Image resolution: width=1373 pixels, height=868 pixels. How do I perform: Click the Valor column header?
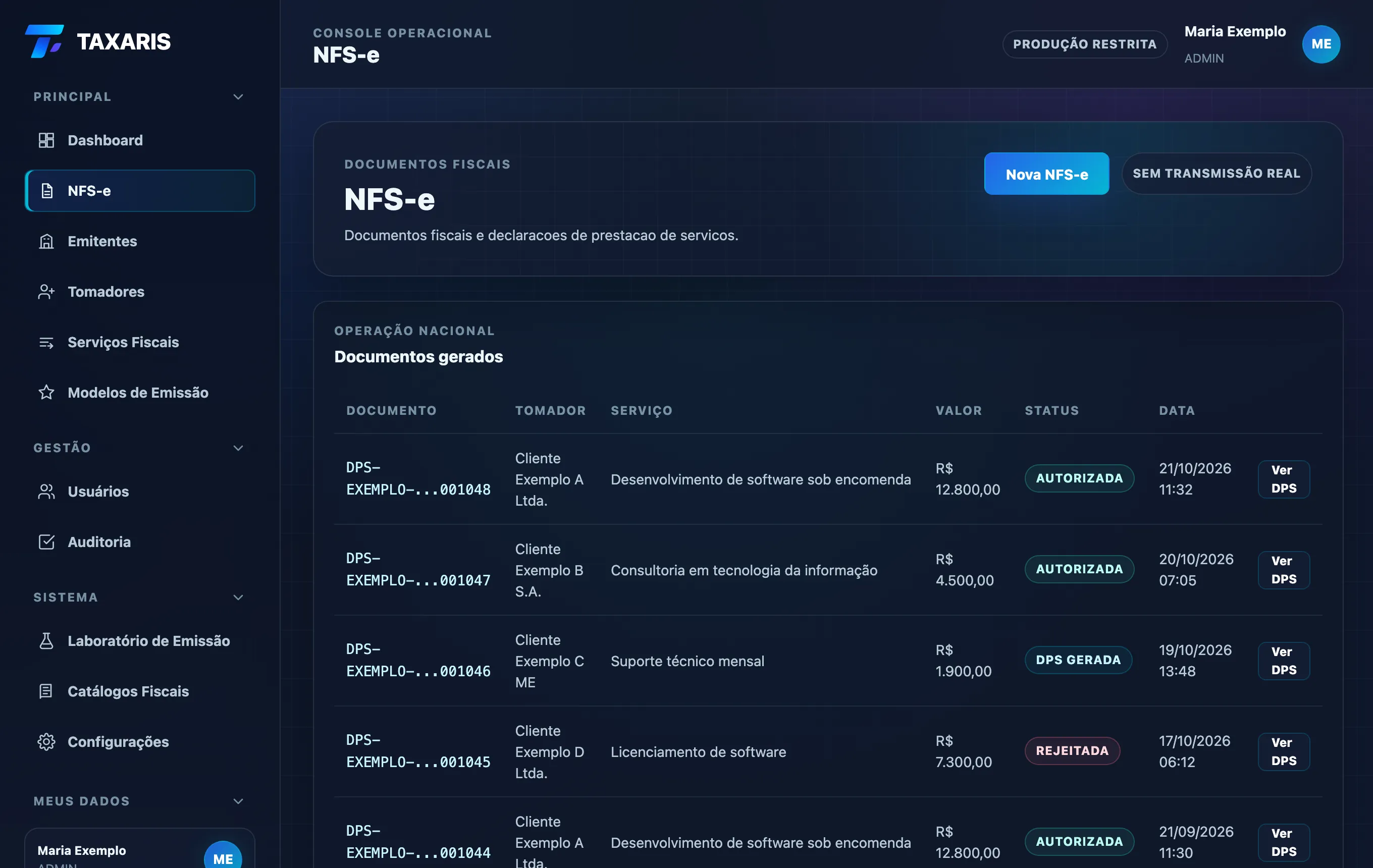pos(959,410)
